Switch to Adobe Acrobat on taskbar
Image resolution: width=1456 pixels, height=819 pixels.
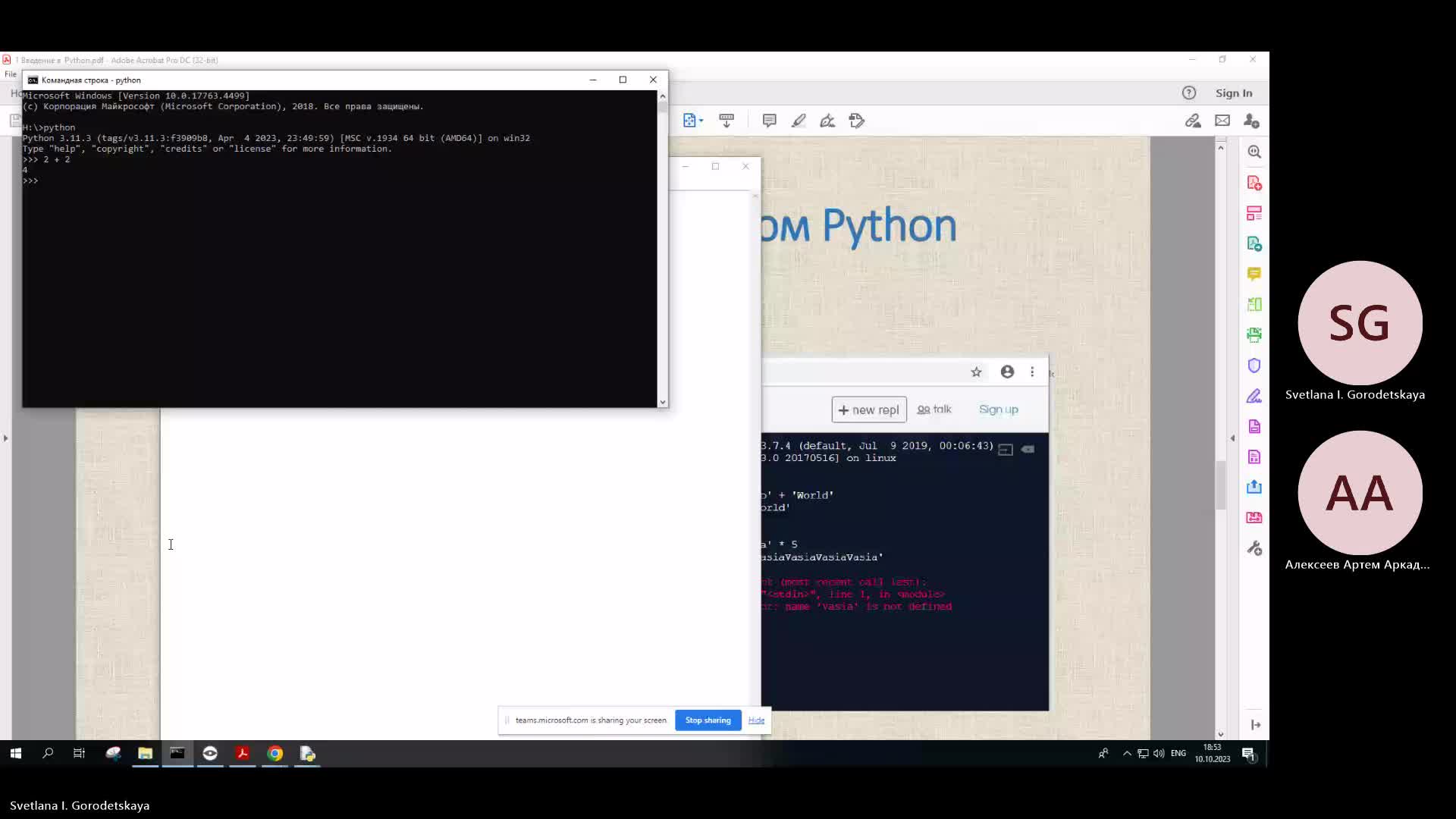(x=243, y=753)
